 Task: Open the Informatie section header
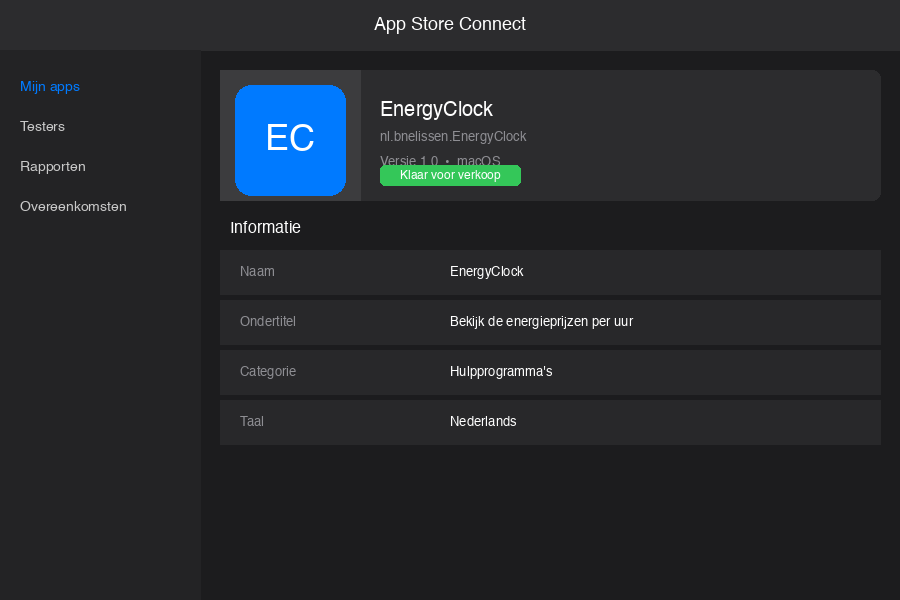pyautogui.click(x=265, y=227)
